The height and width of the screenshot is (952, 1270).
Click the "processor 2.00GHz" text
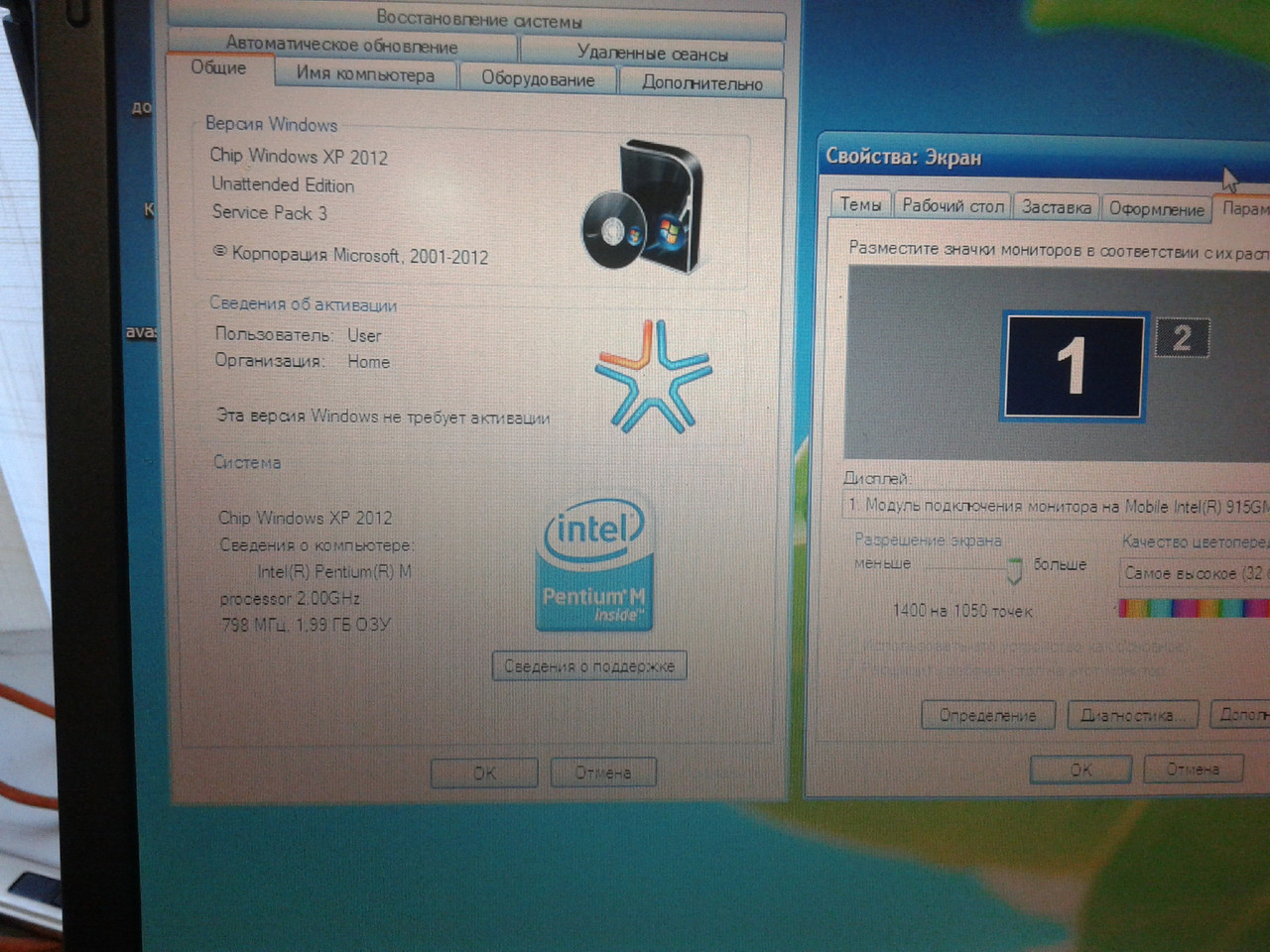[290, 598]
